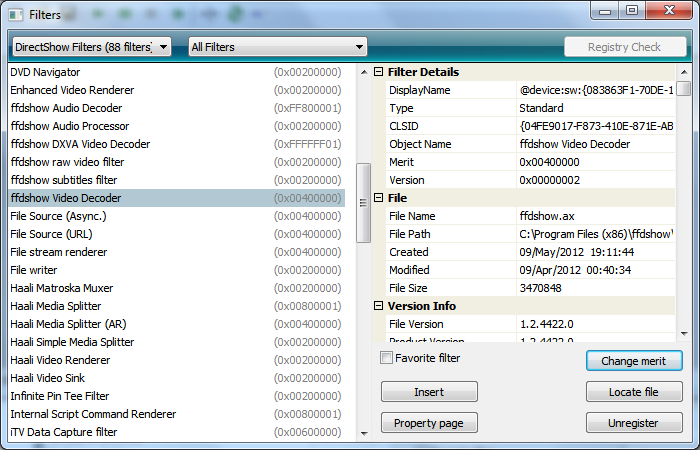Screen dimensions: 700x450
Task: Select ffdshow DXVA Video Decoder filter
Action: [x=176, y=144]
